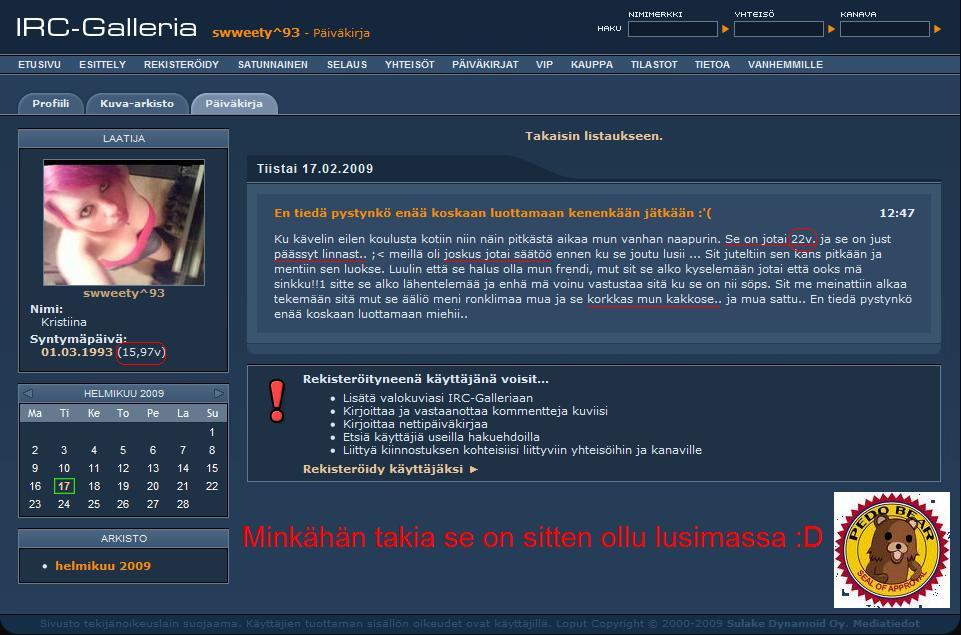Image resolution: width=961 pixels, height=635 pixels.
Task: Switch to the Päiväkirja tab
Action: tap(234, 104)
